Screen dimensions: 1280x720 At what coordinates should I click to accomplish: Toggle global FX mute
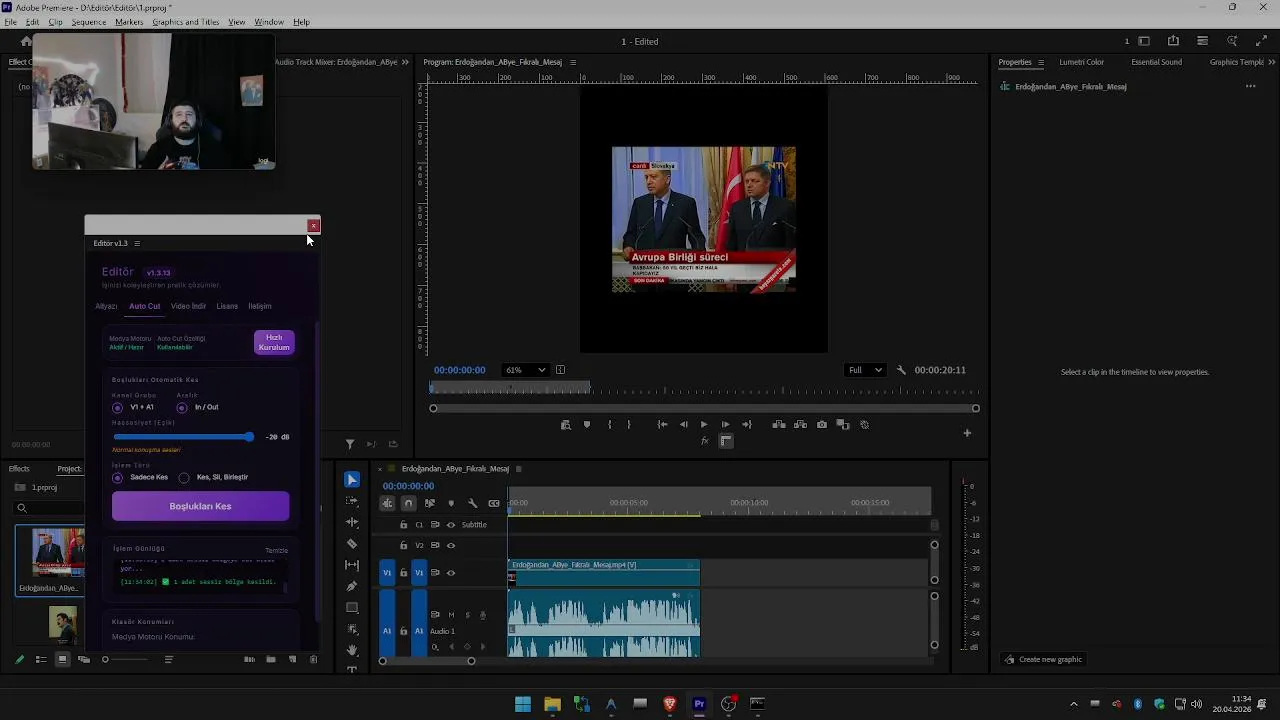704,441
